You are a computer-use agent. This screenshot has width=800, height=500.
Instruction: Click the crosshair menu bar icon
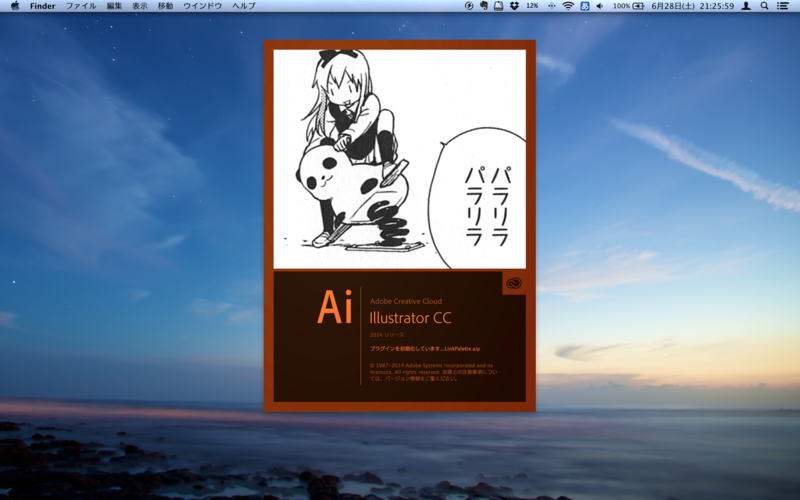(x=551, y=6)
